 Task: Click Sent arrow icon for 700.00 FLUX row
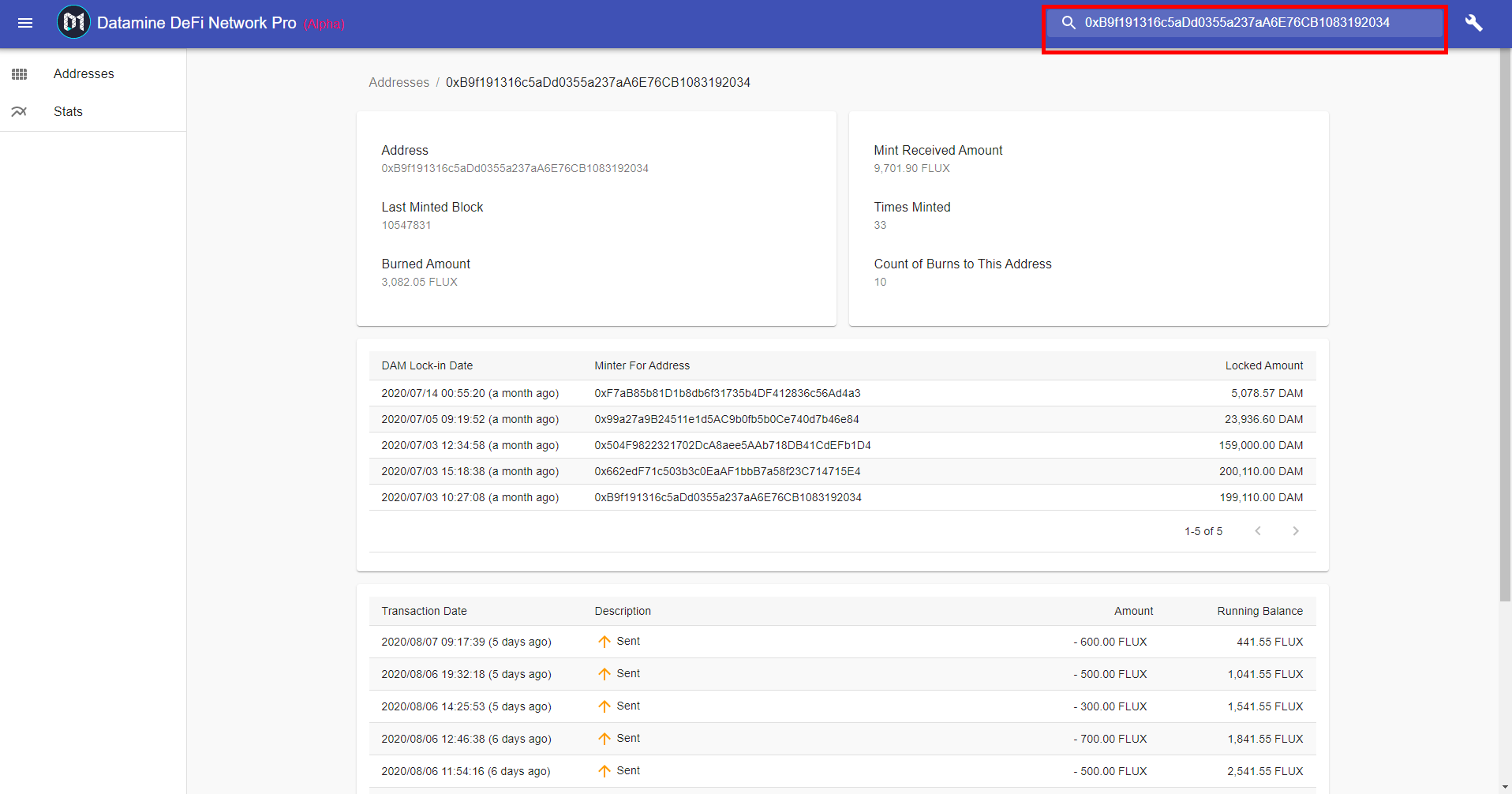coord(604,739)
